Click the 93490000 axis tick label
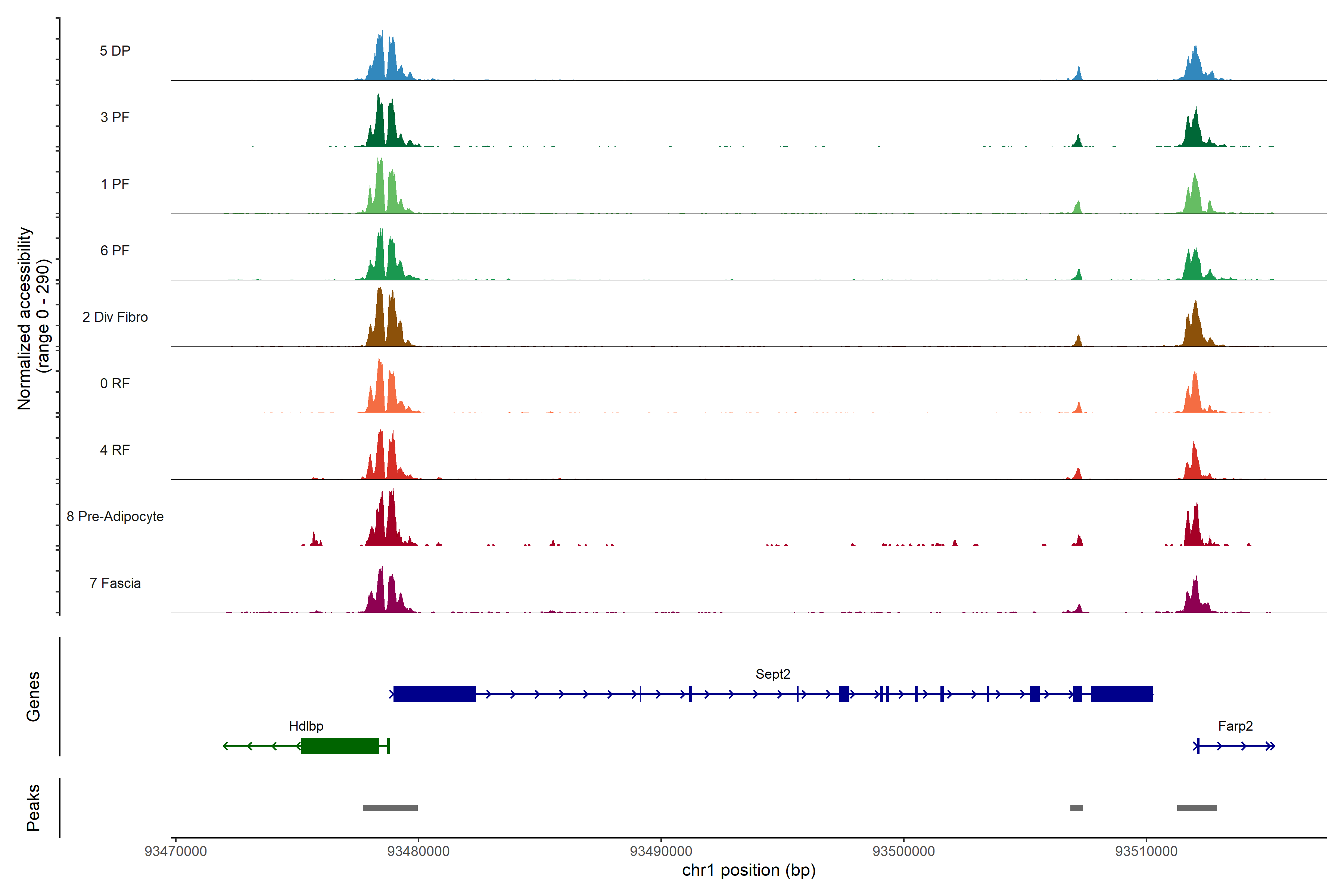The width and height of the screenshot is (1344, 896). point(660,852)
